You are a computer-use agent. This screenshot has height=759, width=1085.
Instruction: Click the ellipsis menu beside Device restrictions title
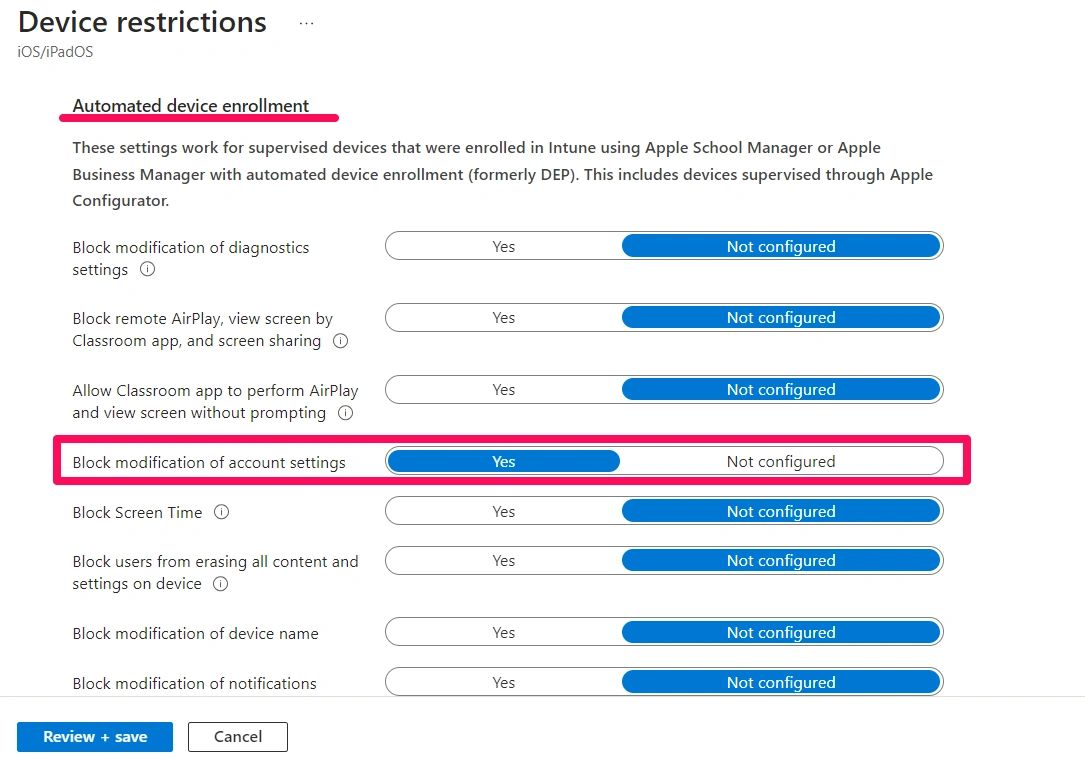pyautogui.click(x=306, y=21)
